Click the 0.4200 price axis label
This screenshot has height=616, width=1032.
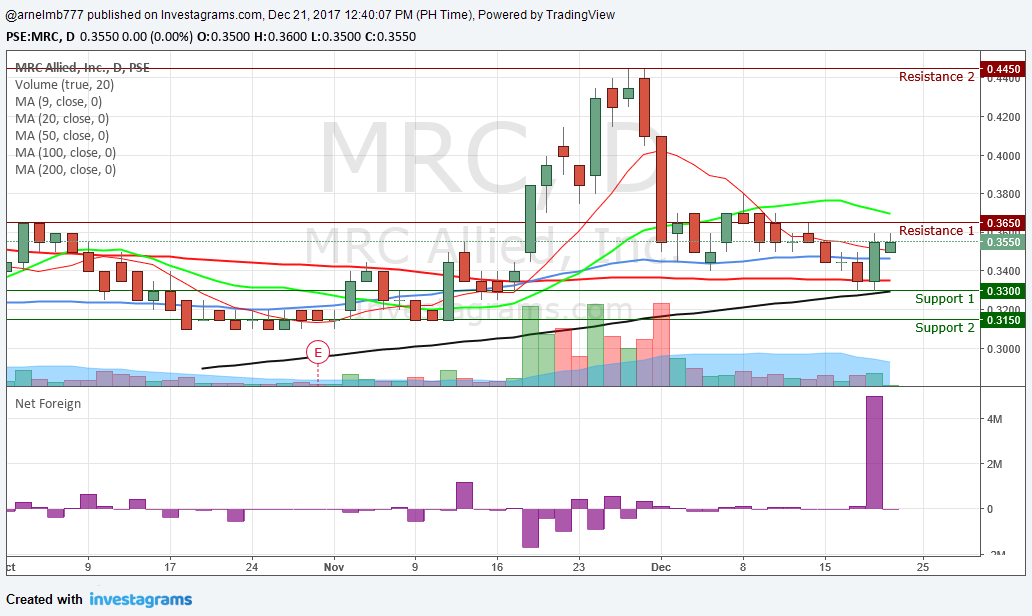(1003, 118)
